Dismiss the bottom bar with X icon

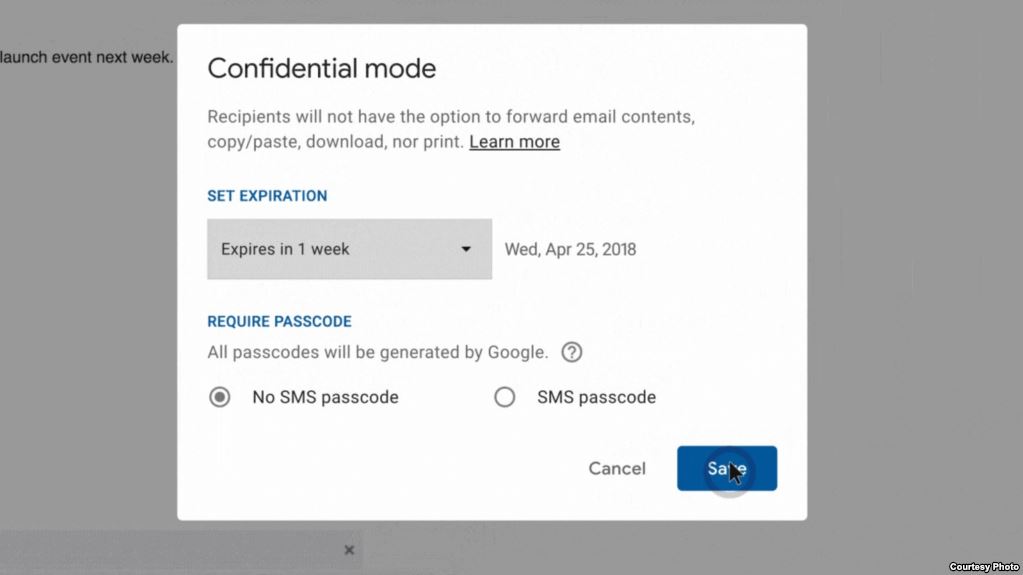349,550
